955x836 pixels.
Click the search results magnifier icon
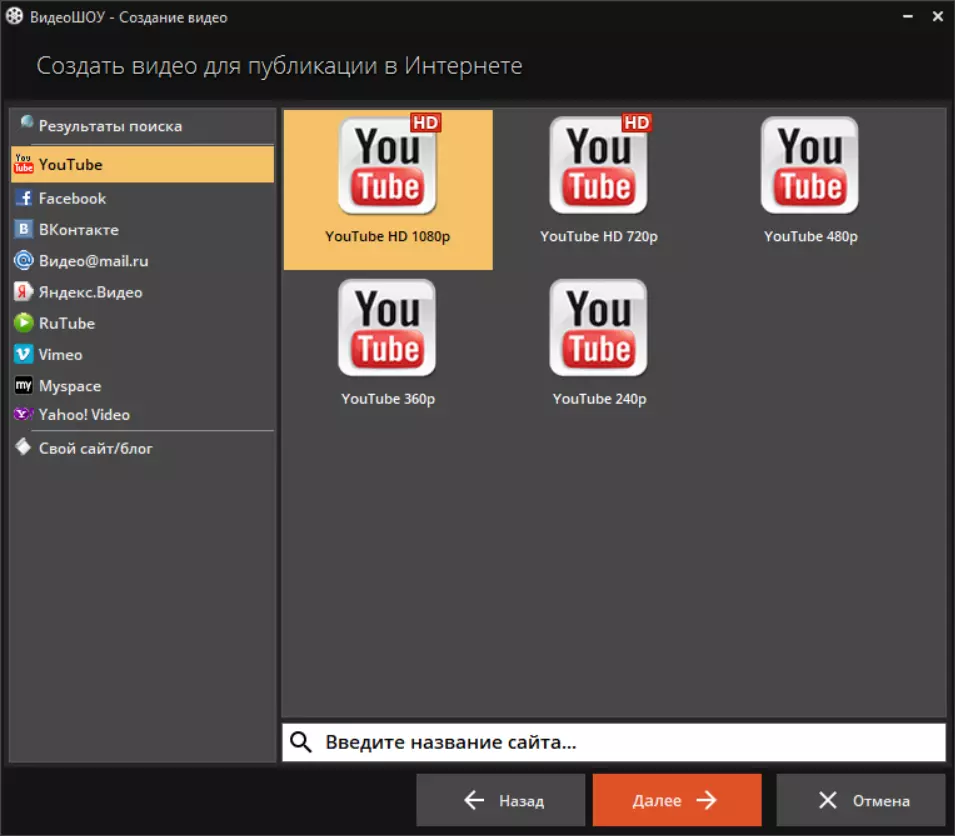tap(26, 122)
